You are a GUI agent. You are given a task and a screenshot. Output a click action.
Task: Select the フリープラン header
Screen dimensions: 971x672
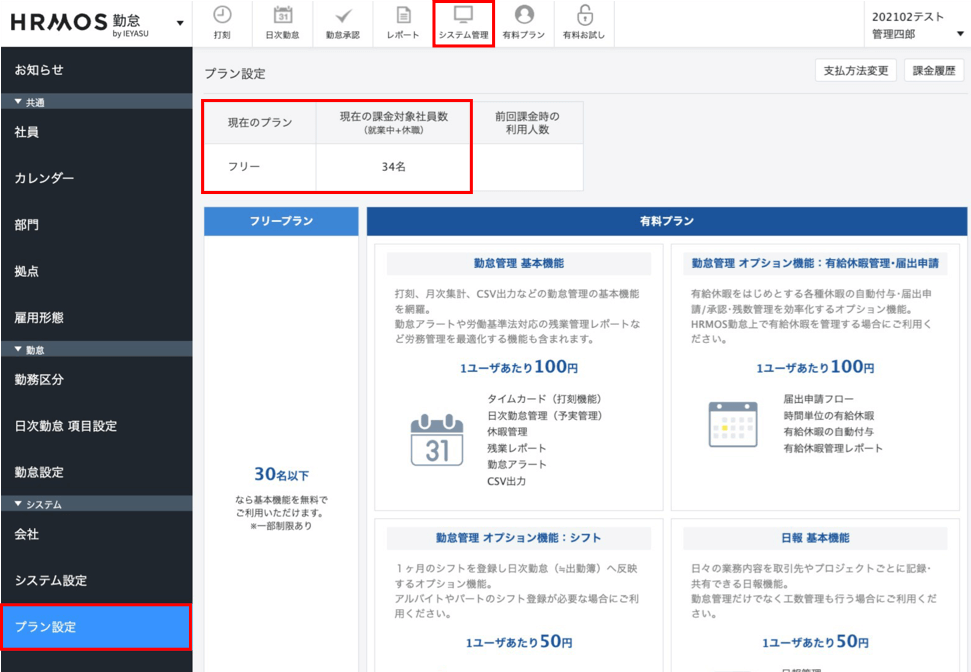(x=281, y=221)
